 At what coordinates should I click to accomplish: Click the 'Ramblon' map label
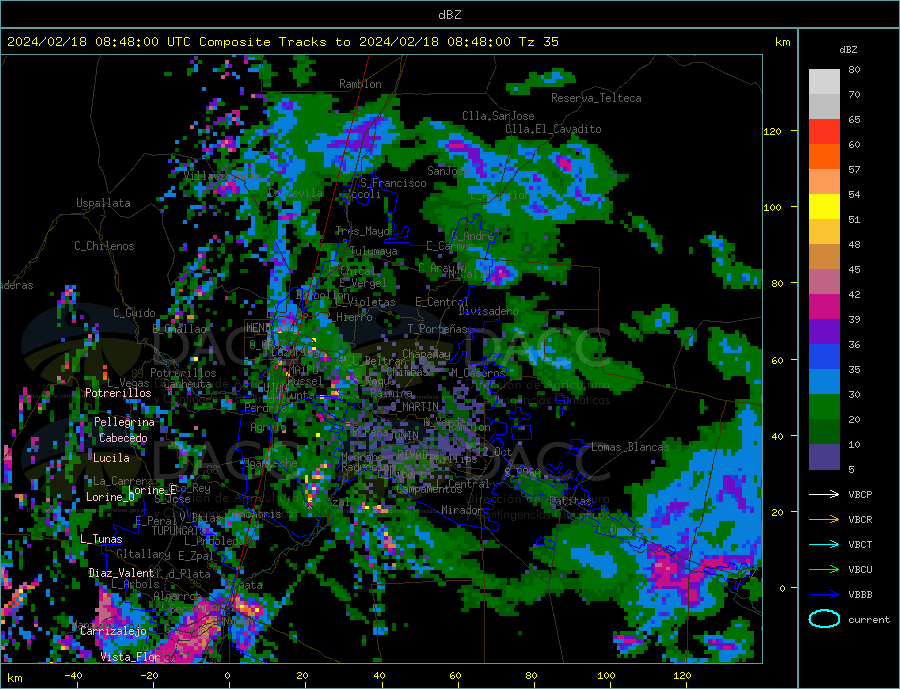pyautogui.click(x=360, y=84)
